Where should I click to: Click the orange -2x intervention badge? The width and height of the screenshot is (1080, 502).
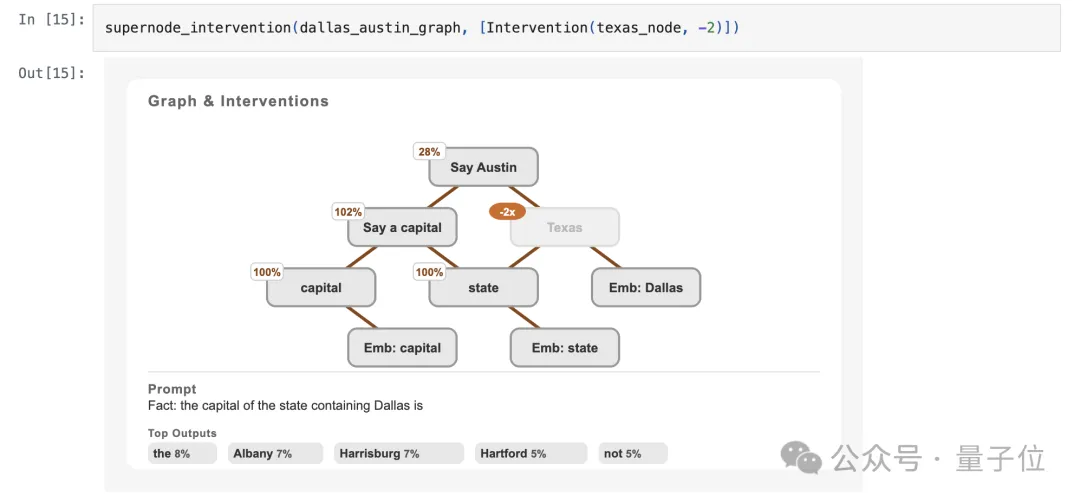[507, 212]
